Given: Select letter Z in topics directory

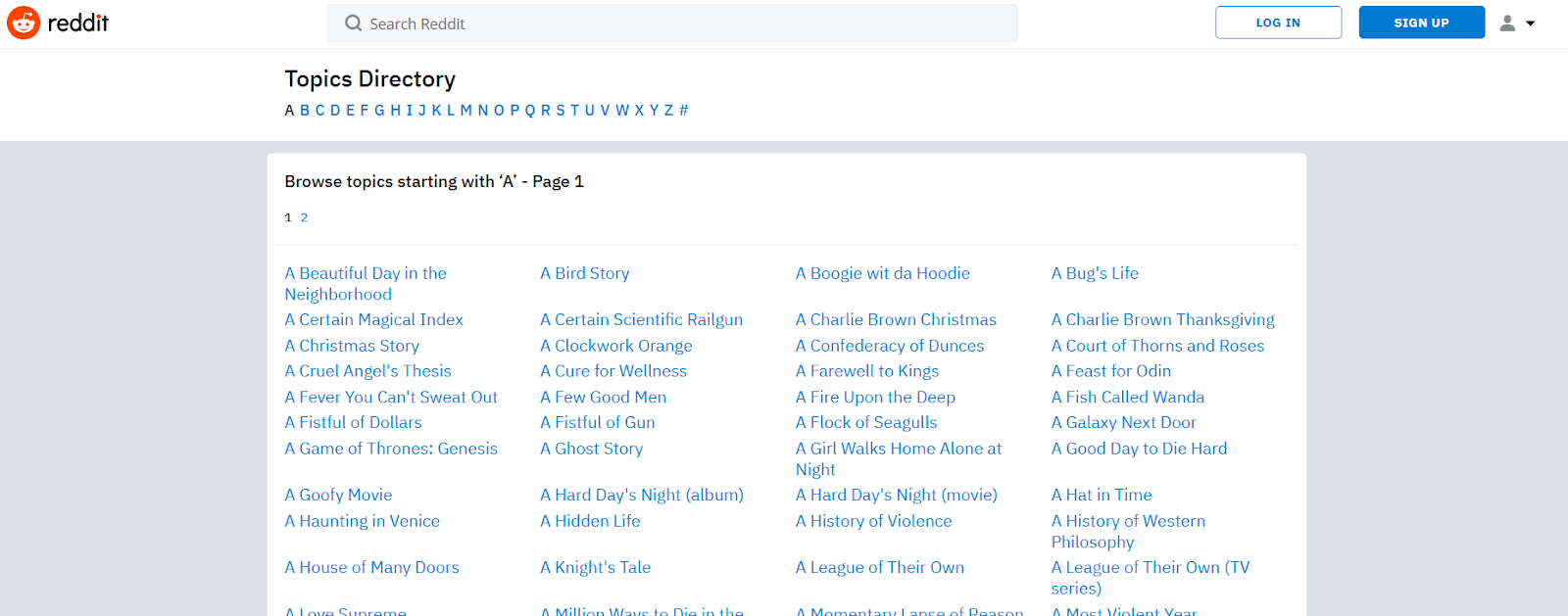Looking at the screenshot, I should pos(668,111).
